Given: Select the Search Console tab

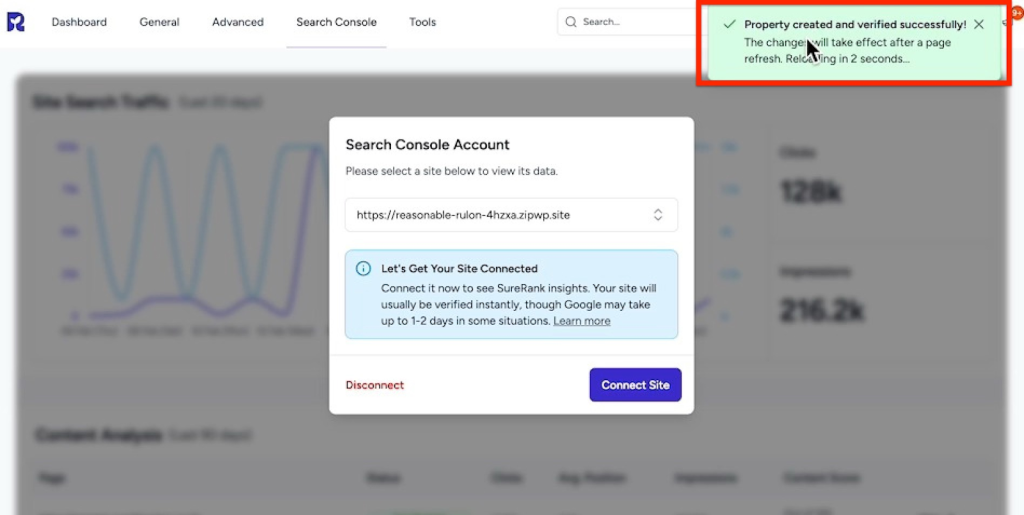Looking at the screenshot, I should (x=336, y=22).
